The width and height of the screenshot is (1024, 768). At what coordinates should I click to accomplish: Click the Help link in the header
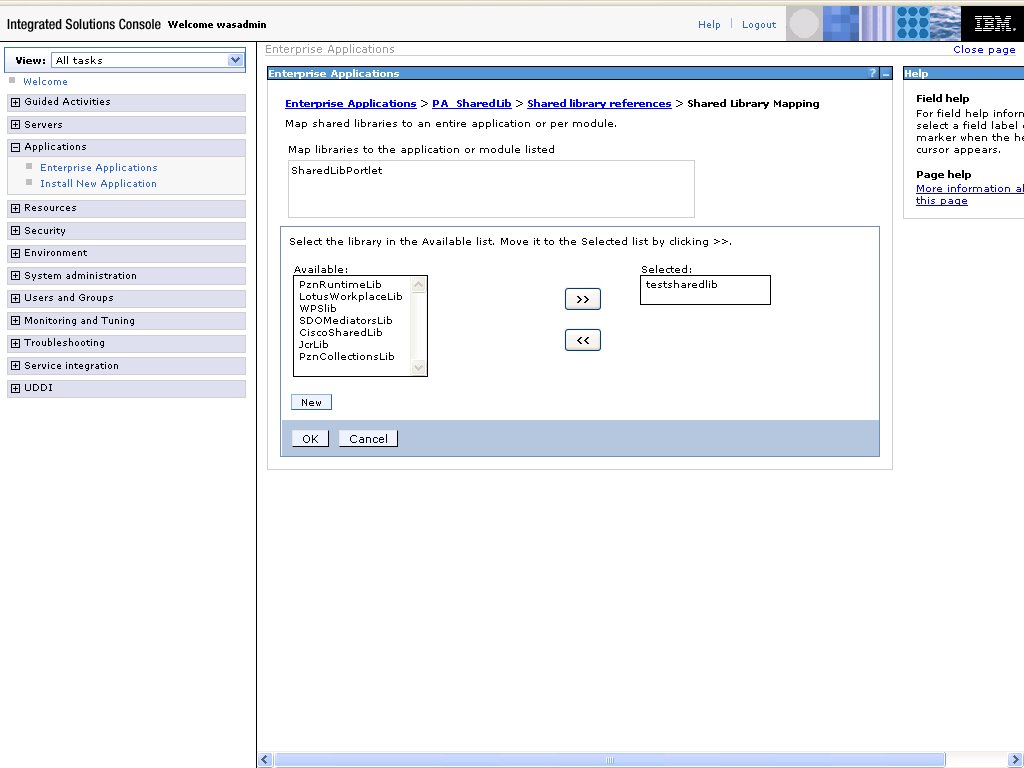[709, 25]
